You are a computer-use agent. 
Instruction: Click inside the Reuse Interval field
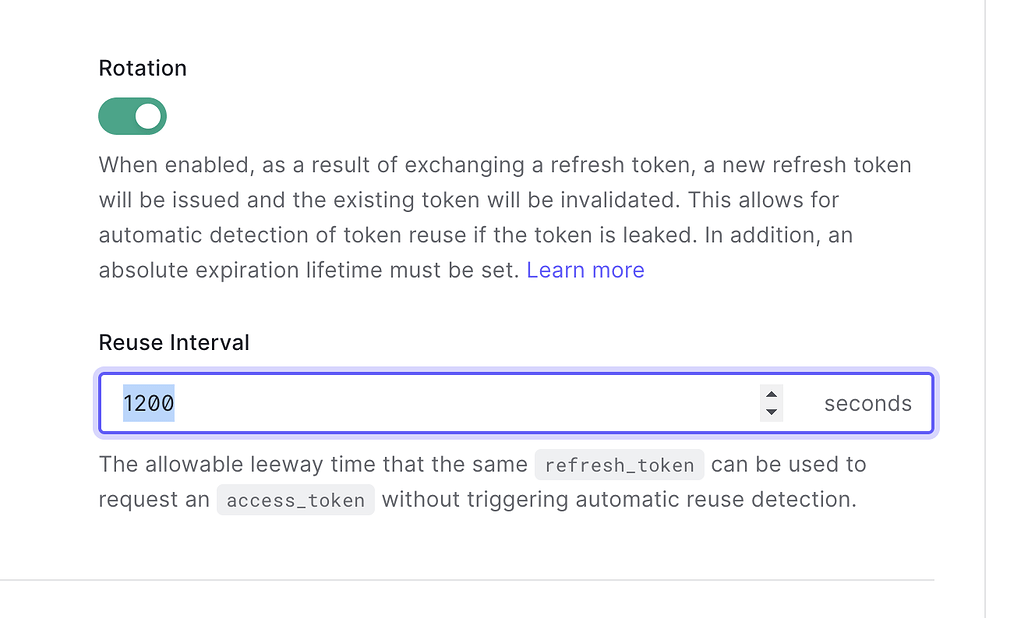[x=400, y=403]
